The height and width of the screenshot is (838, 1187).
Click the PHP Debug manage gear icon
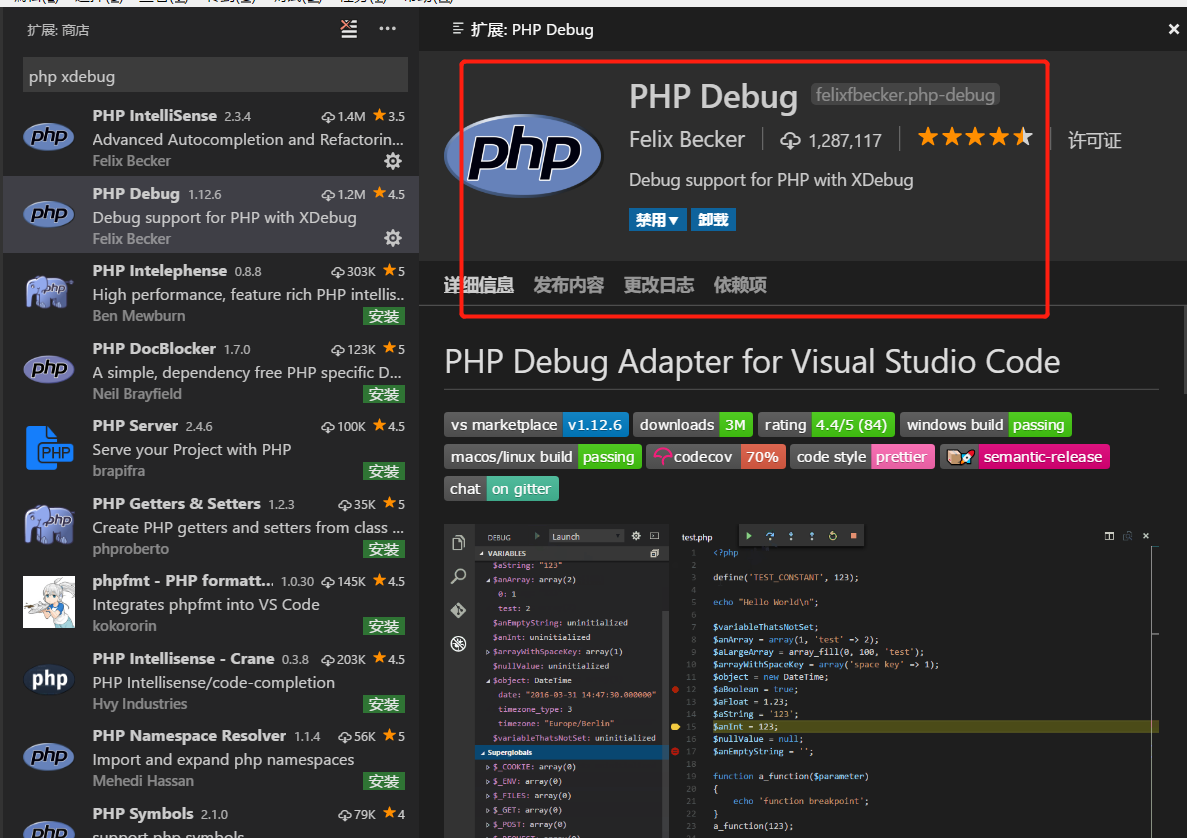pyautogui.click(x=393, y=238)
